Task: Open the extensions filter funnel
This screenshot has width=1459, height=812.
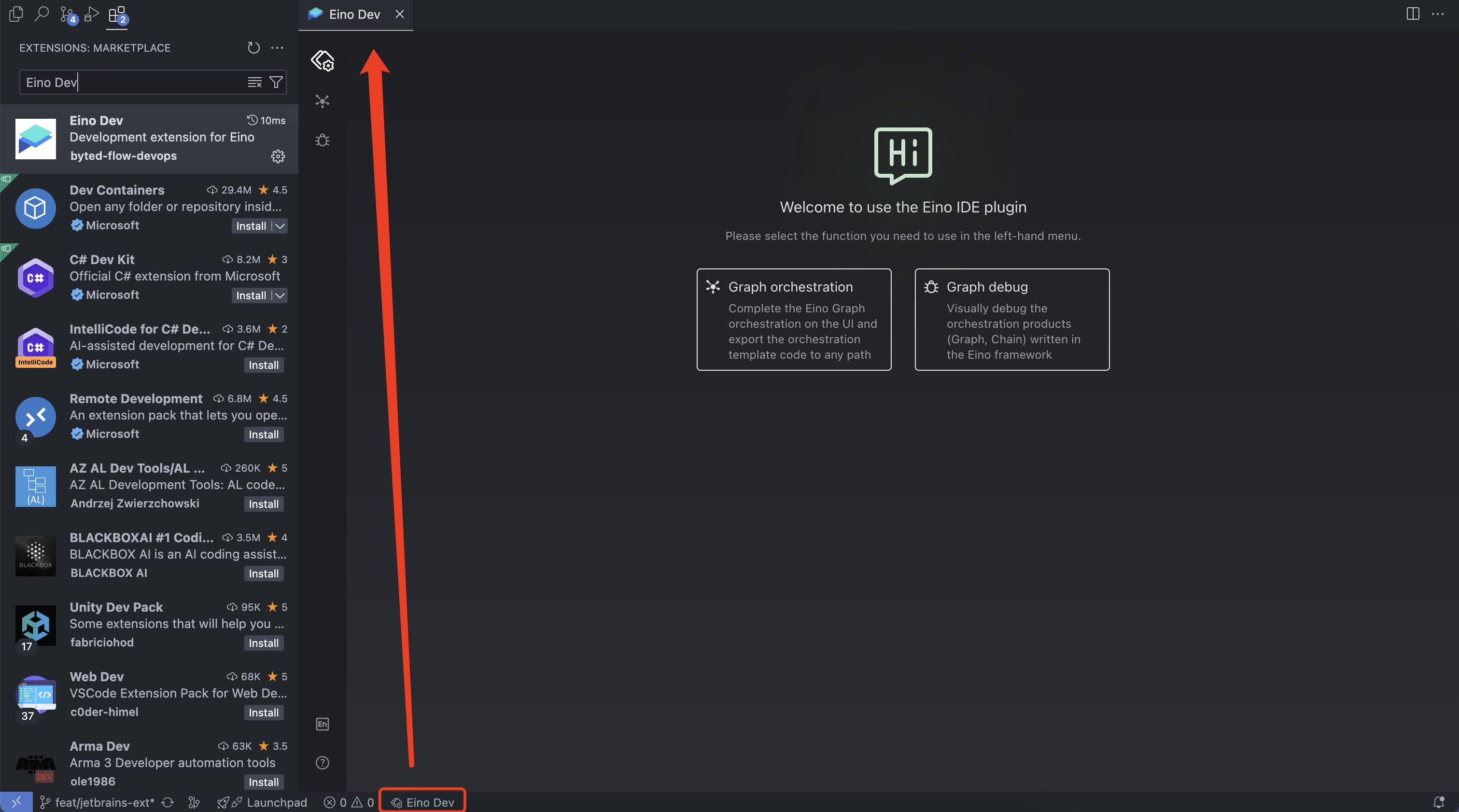Action: 276,82
